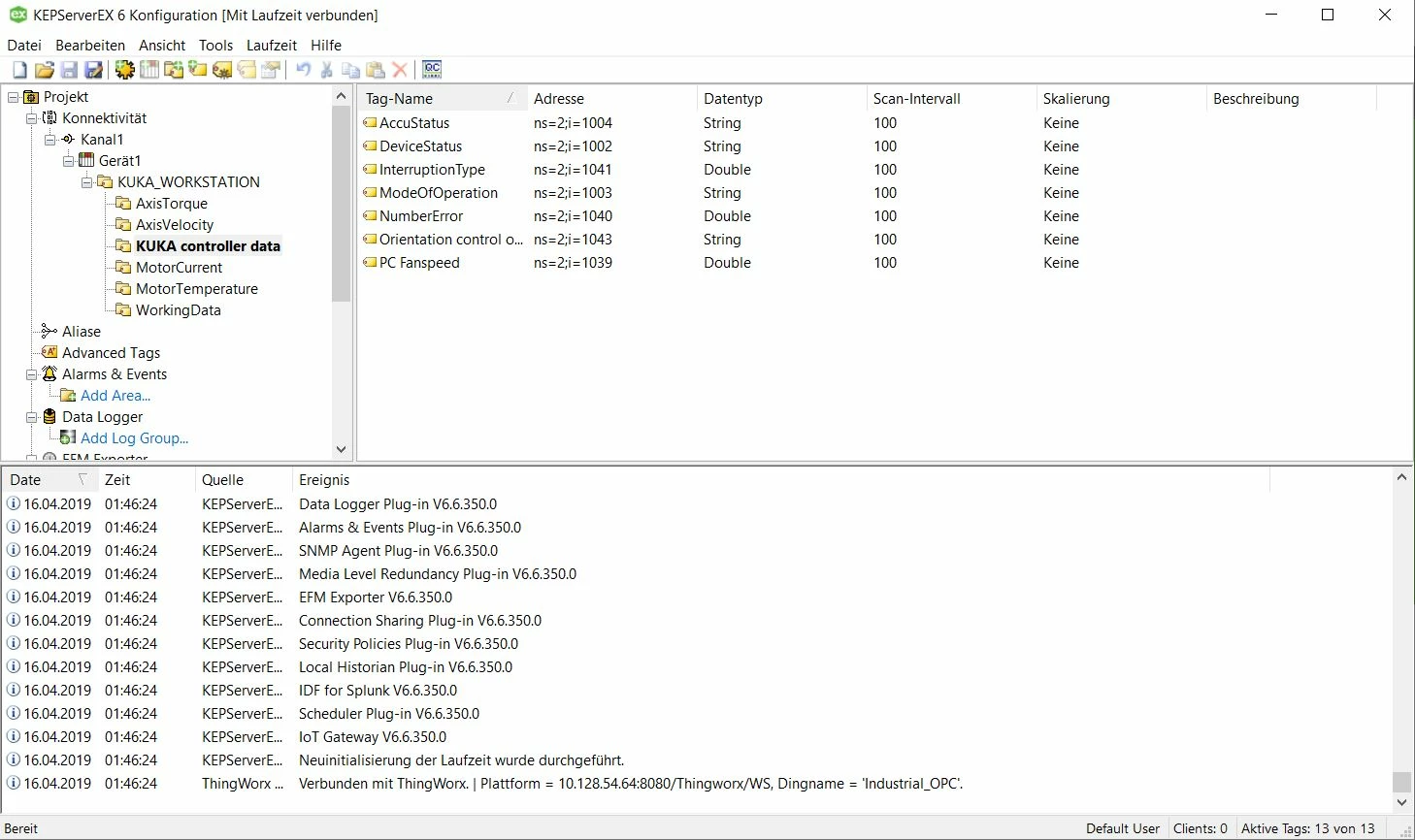The height and width of the screenshot is (840, 1415).
Task: Click the Scan-Intervall column header
Action: [951, 99]
